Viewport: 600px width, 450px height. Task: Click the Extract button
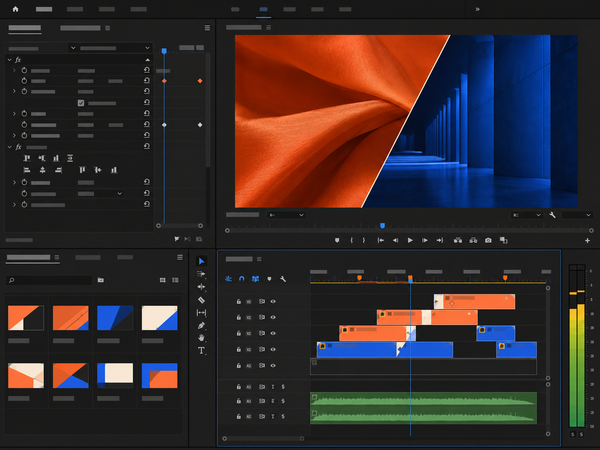coord(473,240)
